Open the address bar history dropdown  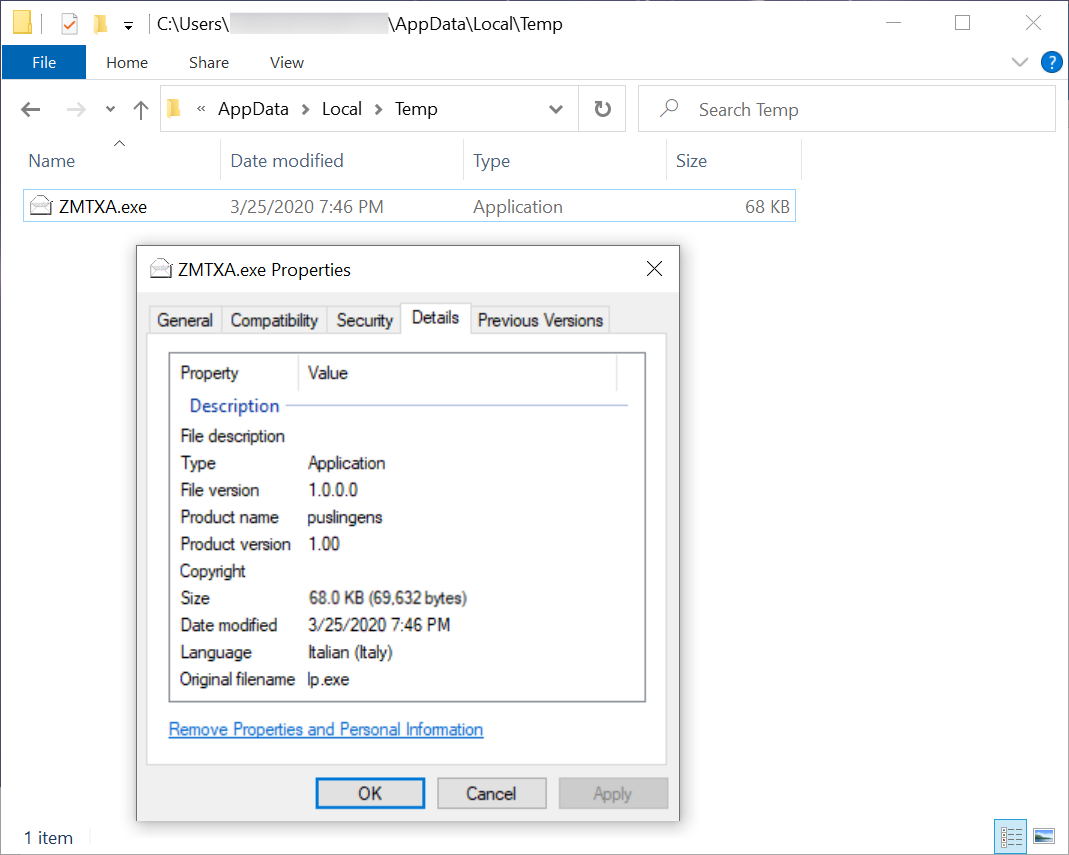click(x=556, y=108)
